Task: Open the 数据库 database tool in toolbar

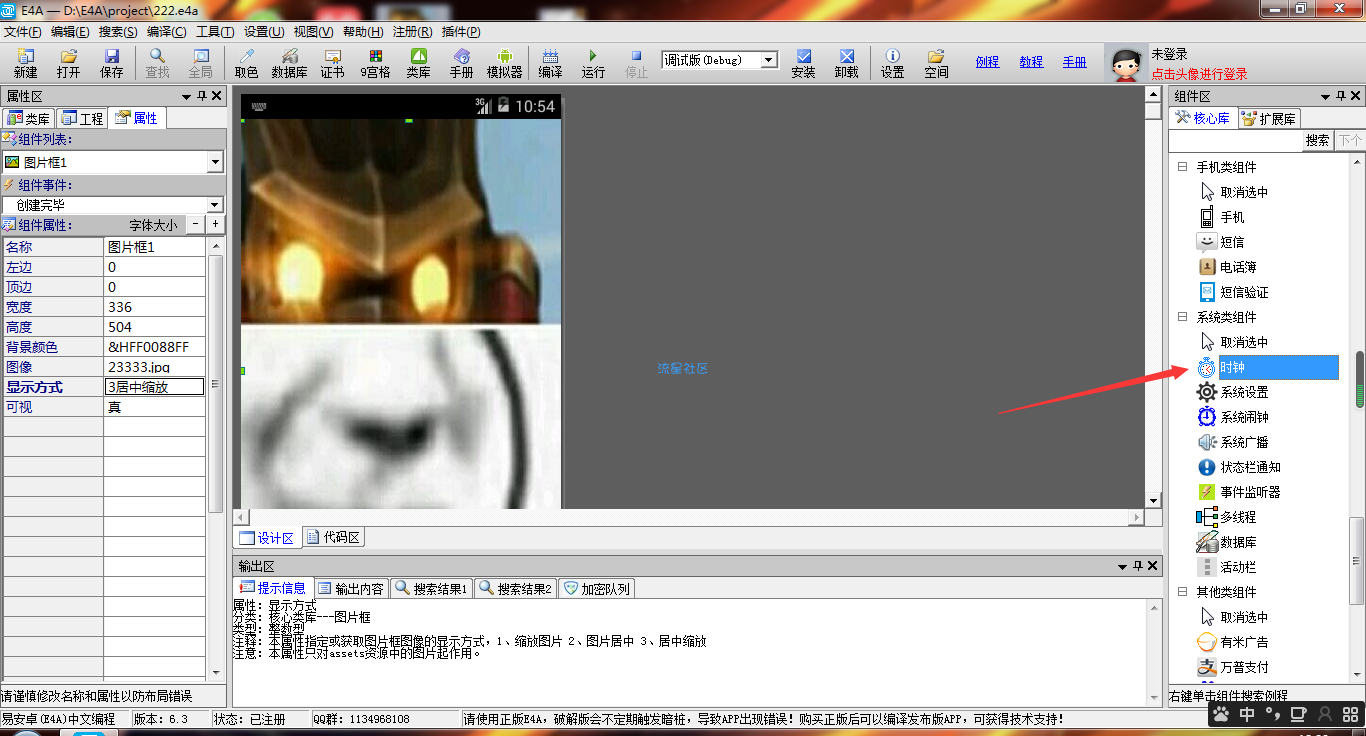Action: coord(289,63)
